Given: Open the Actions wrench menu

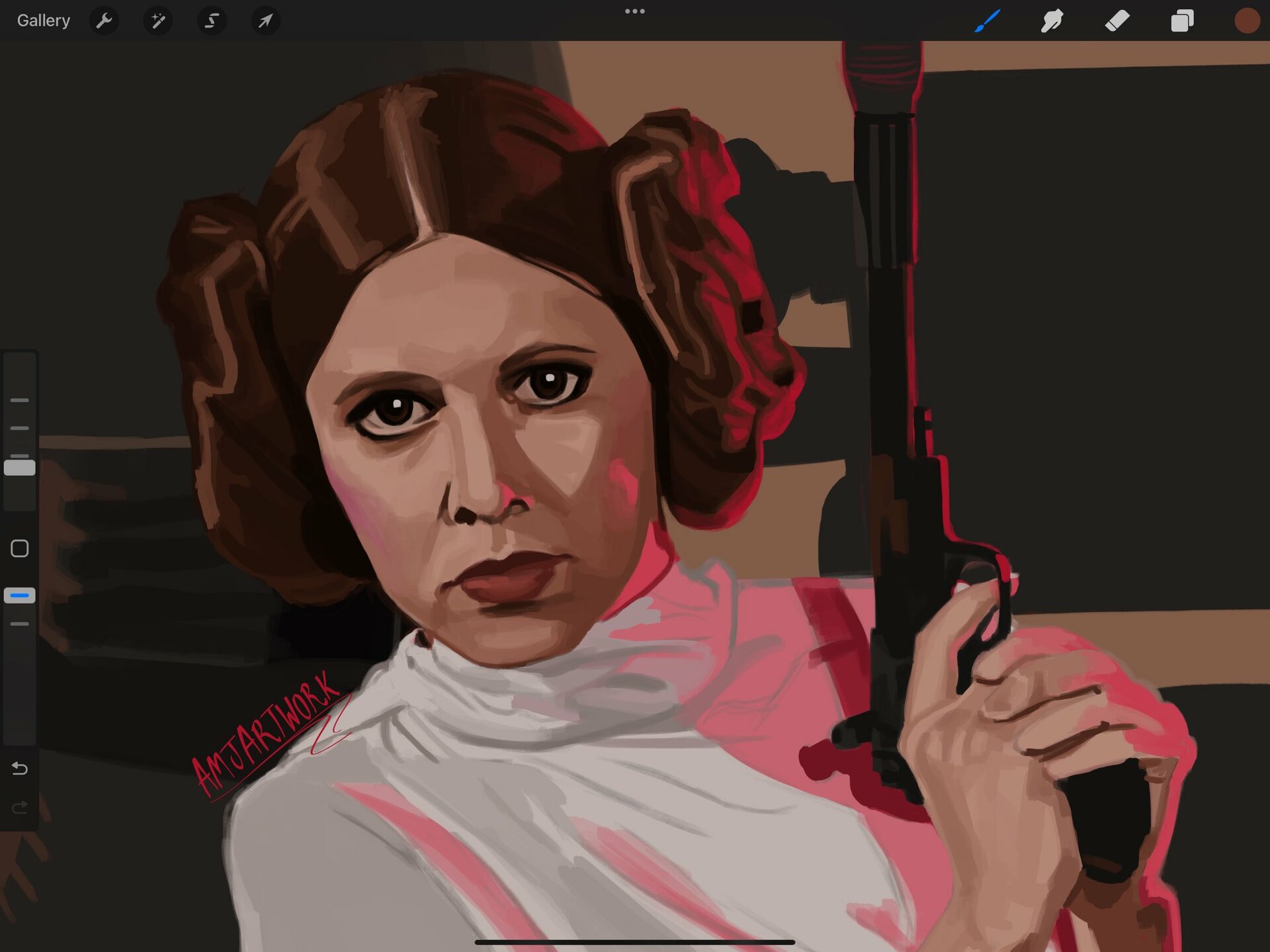Looking at the screenshot, I should click(x=104, y=21).
